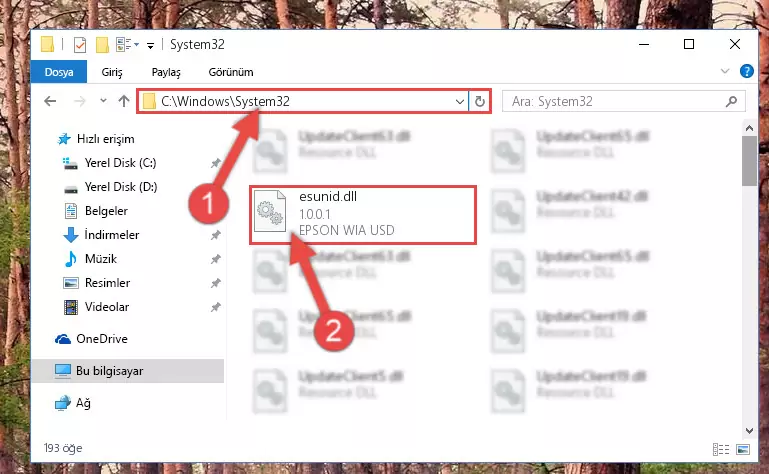Viewport: 769px width, 474px height.
Task: Open Belgeler folder in sidebar
Action: point(96,211)
